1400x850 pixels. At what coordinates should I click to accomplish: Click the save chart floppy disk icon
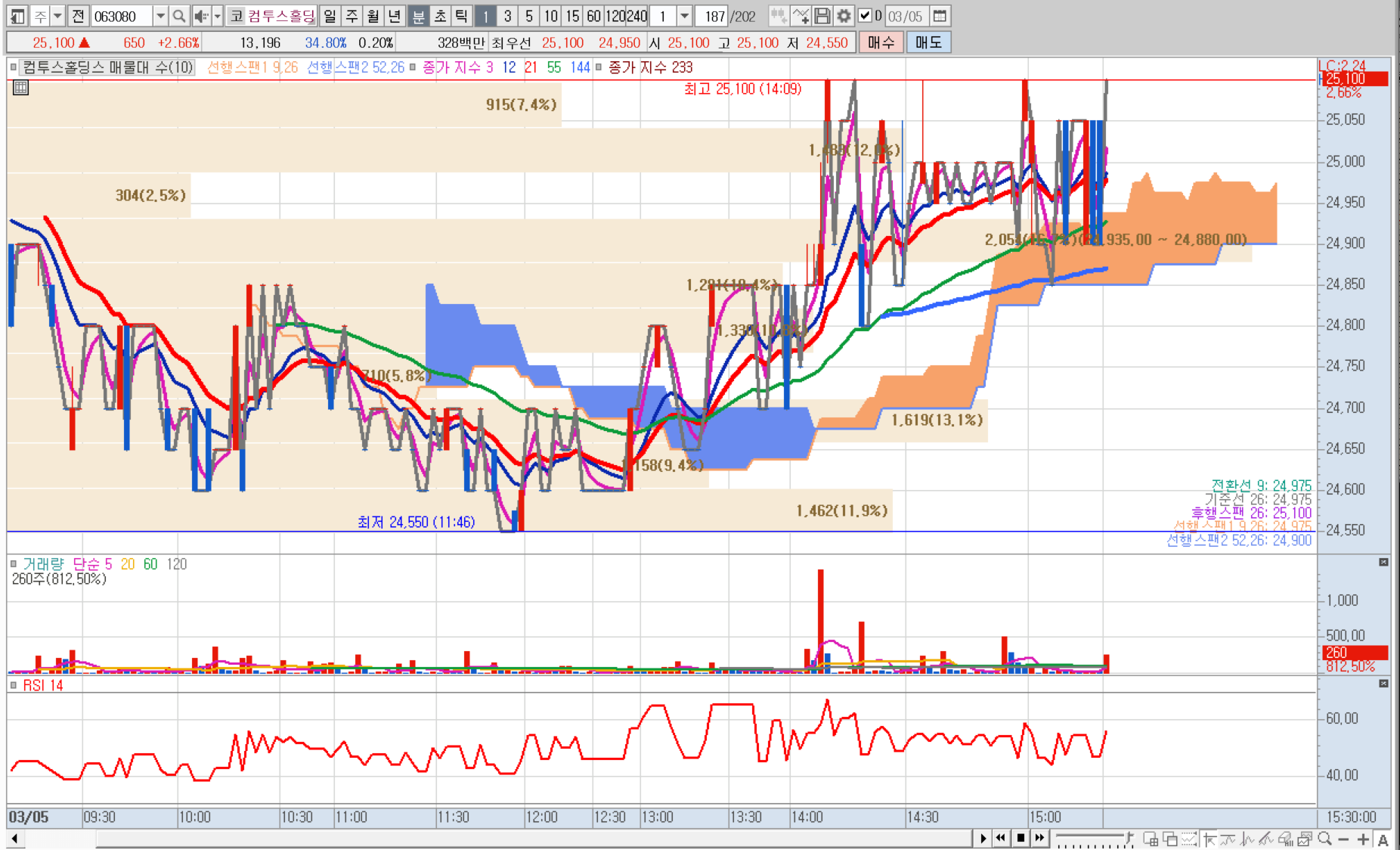click(822, 16)
